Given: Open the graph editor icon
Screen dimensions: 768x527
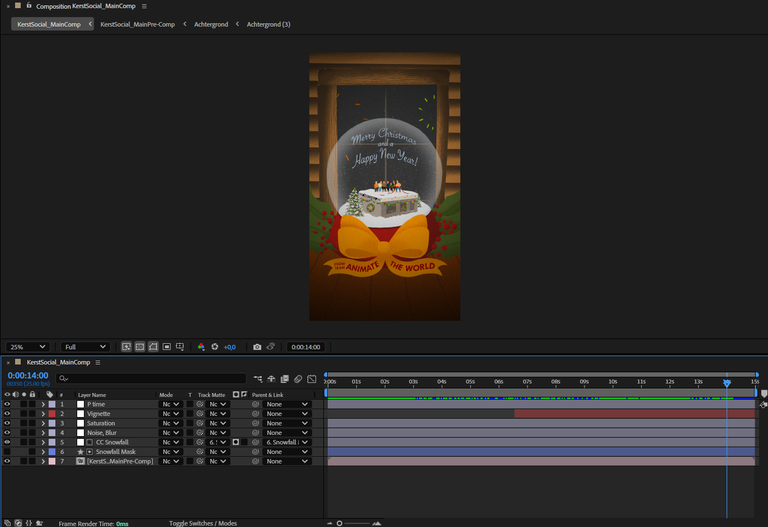Looking at the screenshot, I should (311, 379).
